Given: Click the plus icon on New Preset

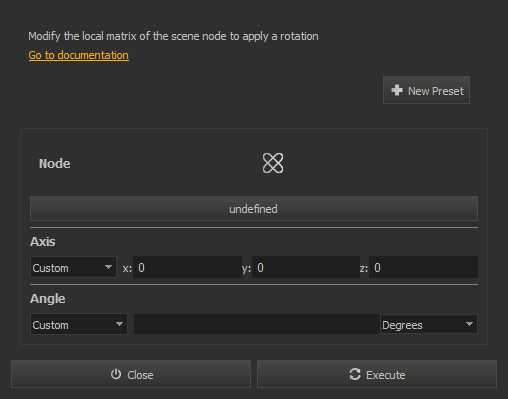Looking at the screenshot, I should (x=397, y=90).
